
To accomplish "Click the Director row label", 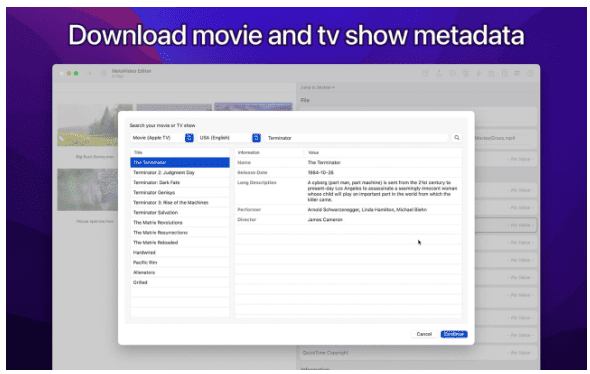I will [x=247, y=219].
